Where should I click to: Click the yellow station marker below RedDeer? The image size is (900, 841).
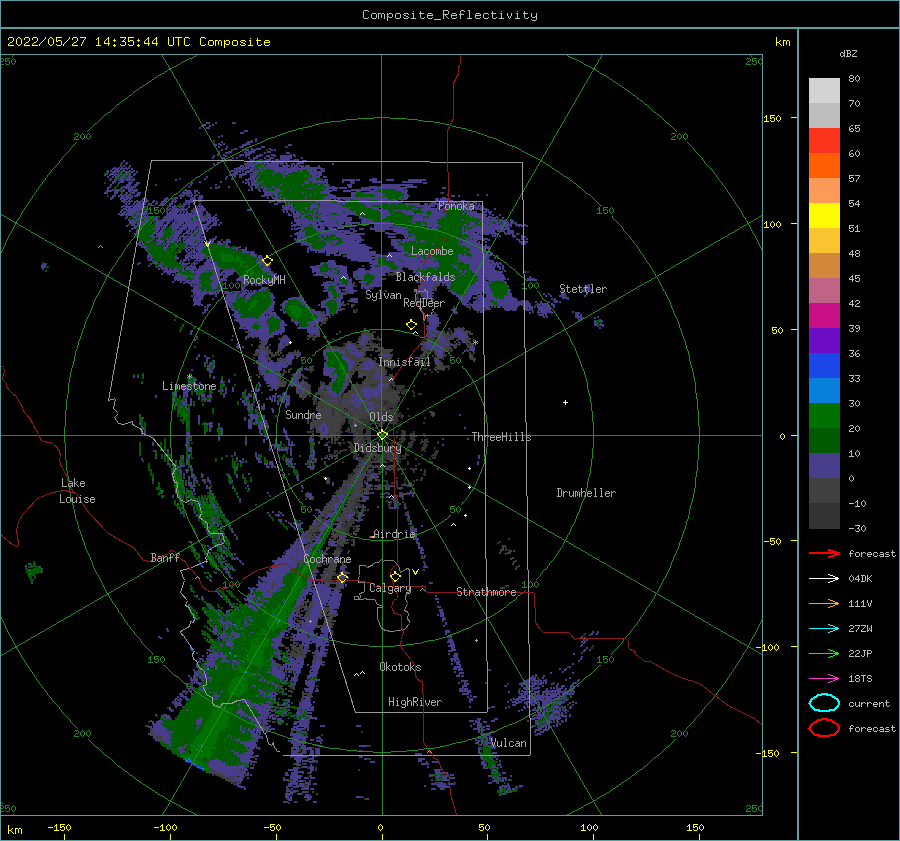pyautogui.click(x=411, y=325)
